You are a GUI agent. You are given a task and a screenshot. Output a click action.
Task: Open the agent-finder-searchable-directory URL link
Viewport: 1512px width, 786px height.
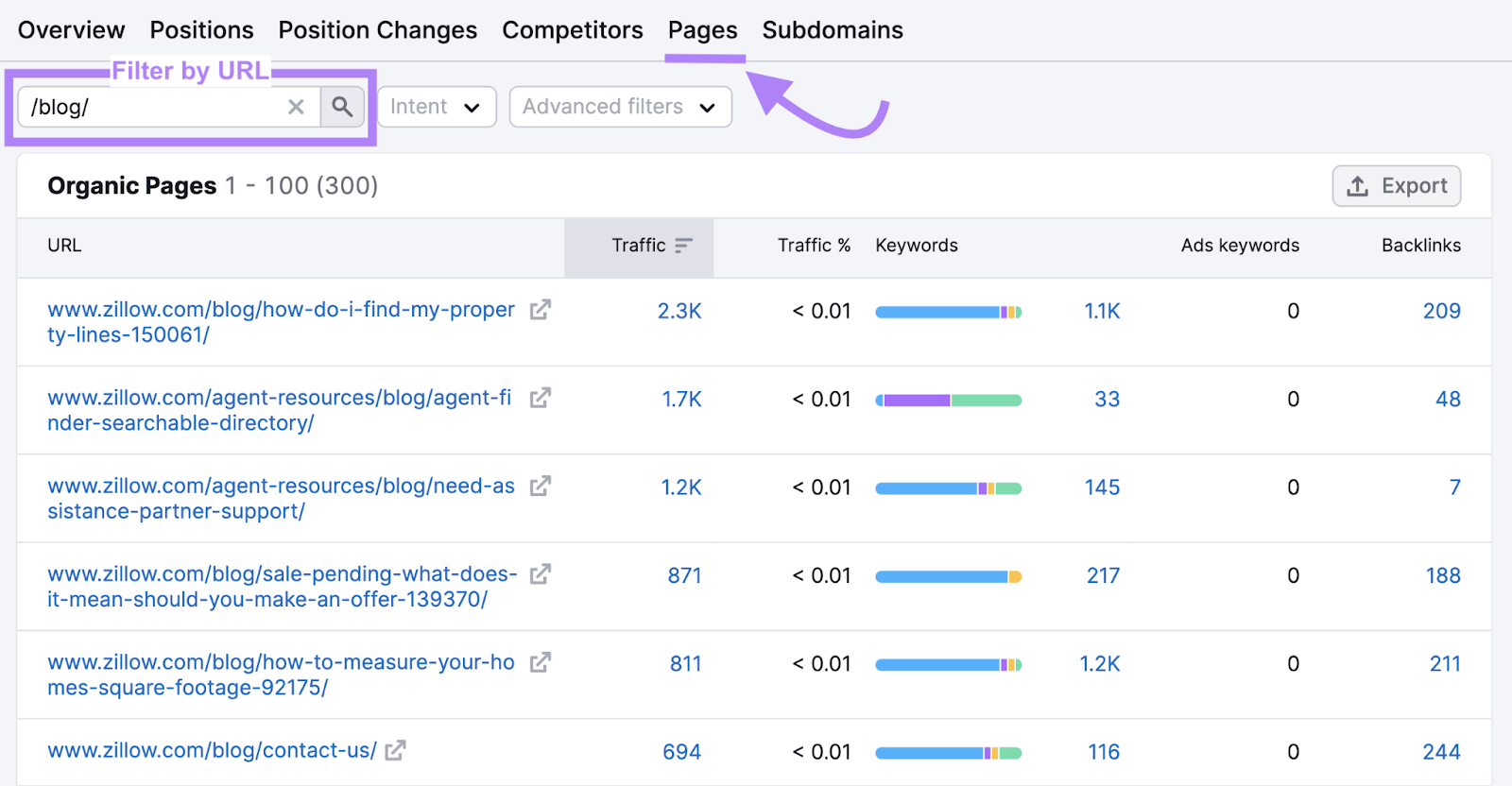(279, 410)
